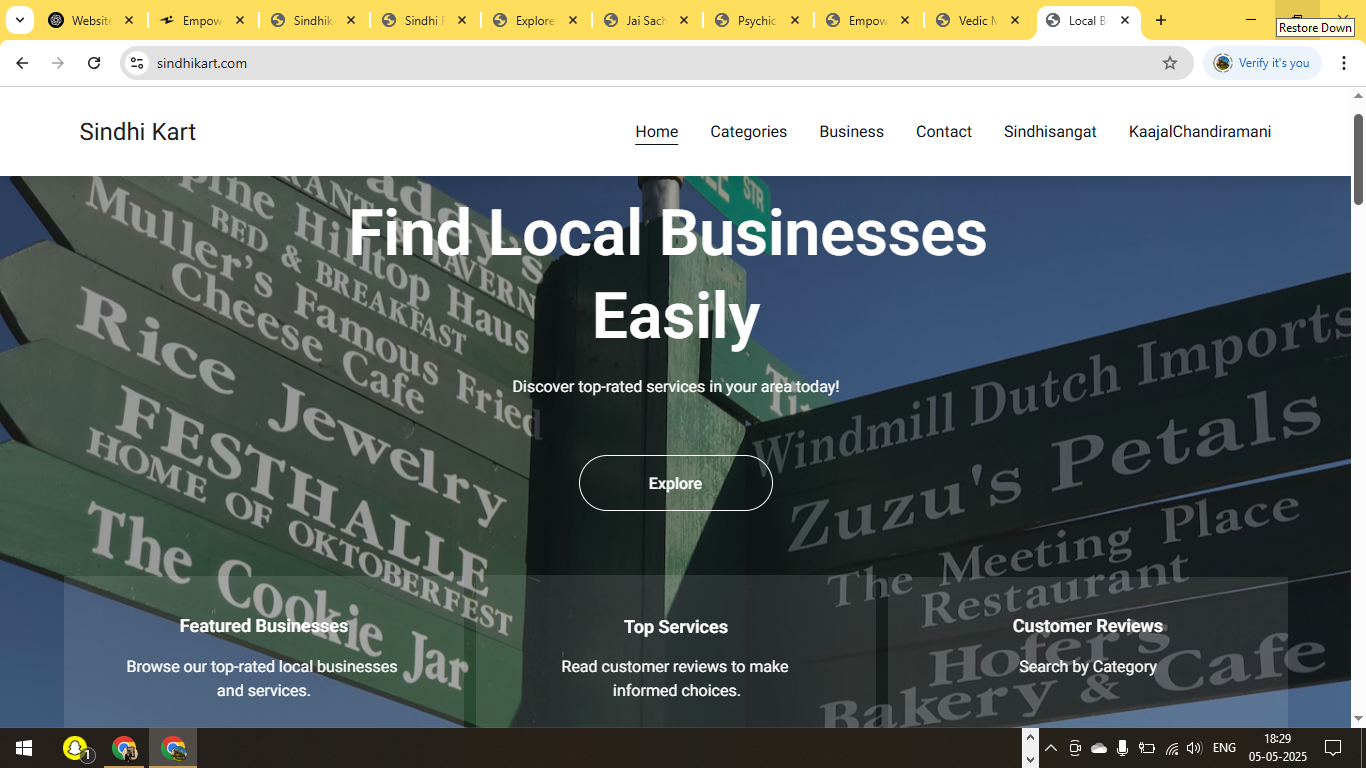Viewport: 1366px width, 768px height.
Task: Open the Categories menu item
Action: pyautogui.click(x=748, y=132)
